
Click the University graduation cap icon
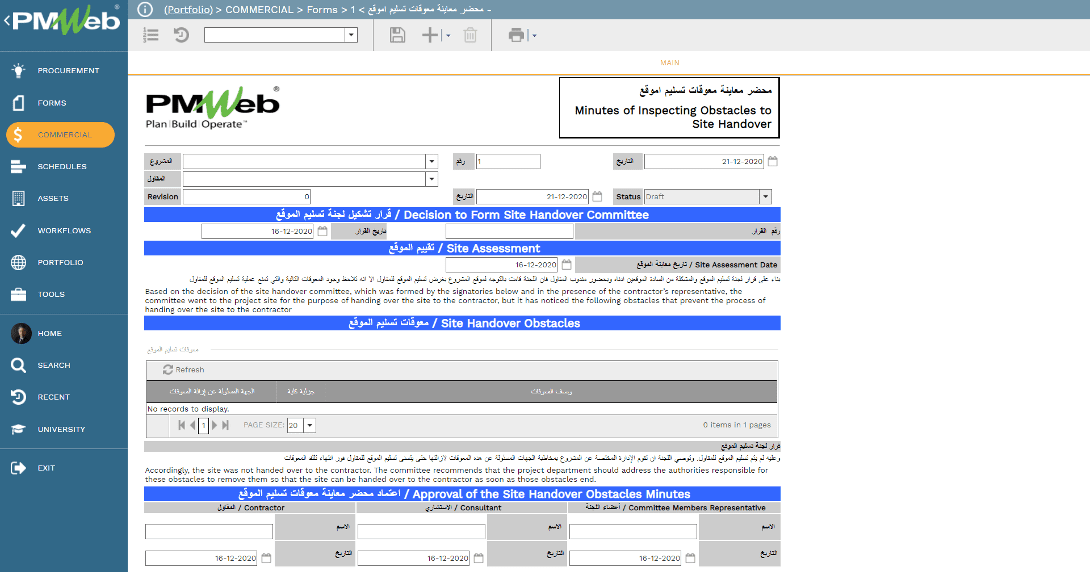[19, 429]
